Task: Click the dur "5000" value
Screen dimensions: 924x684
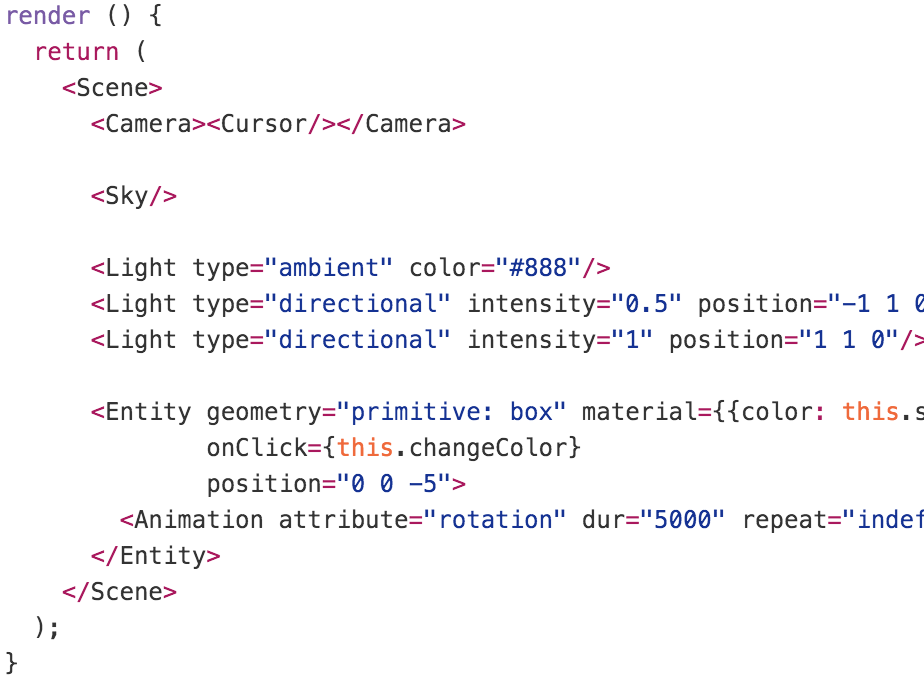Action: coord(682,520)
